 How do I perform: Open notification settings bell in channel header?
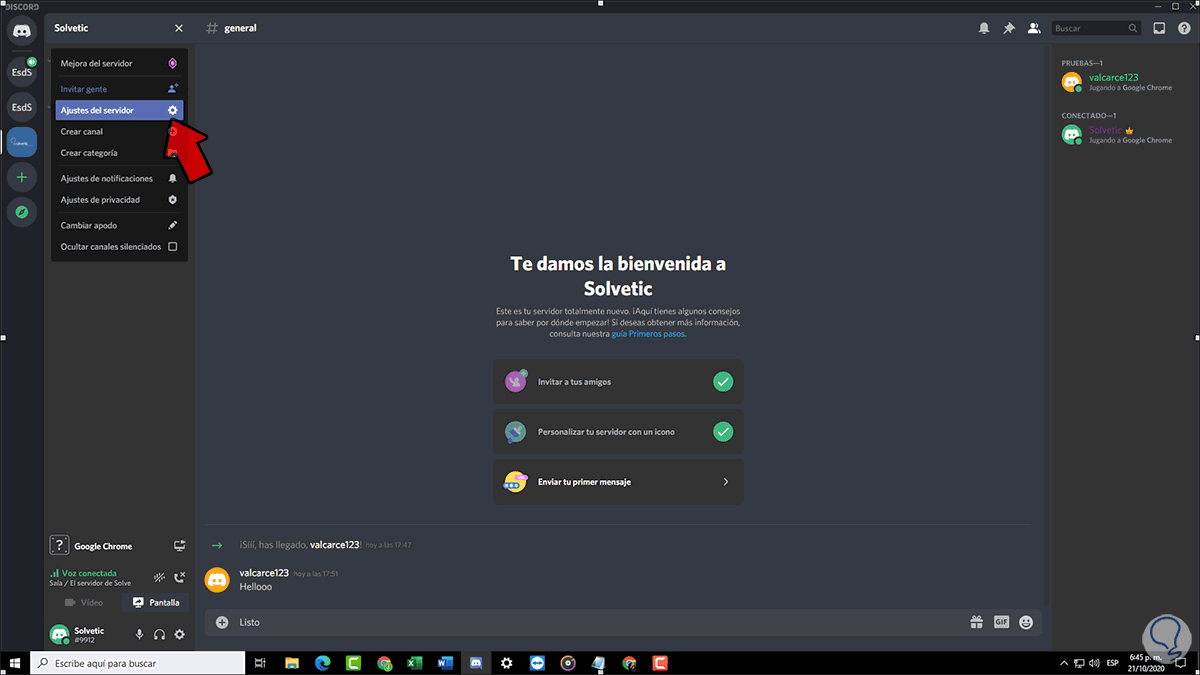[984, 28]
